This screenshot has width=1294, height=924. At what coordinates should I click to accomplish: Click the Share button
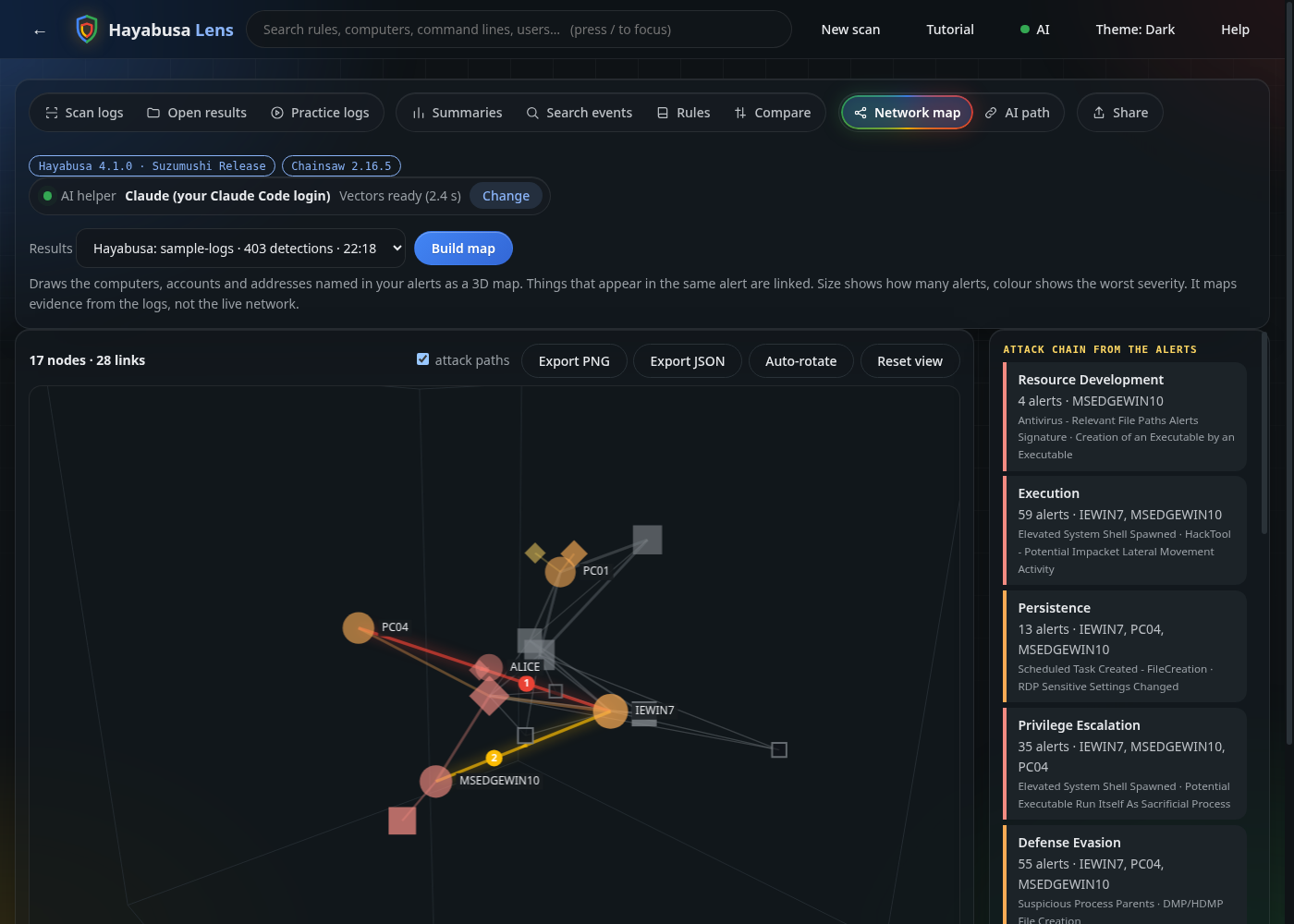1120,113
